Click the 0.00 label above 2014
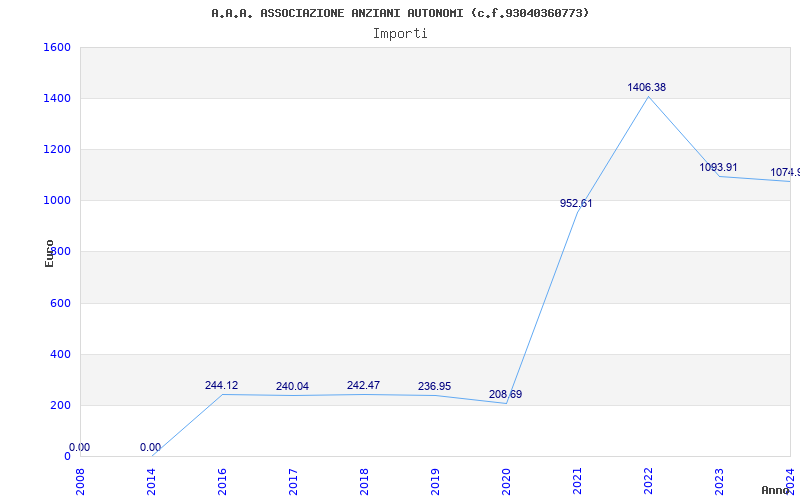The width and height of the screenshot is (800, 500). coord(151,447)
